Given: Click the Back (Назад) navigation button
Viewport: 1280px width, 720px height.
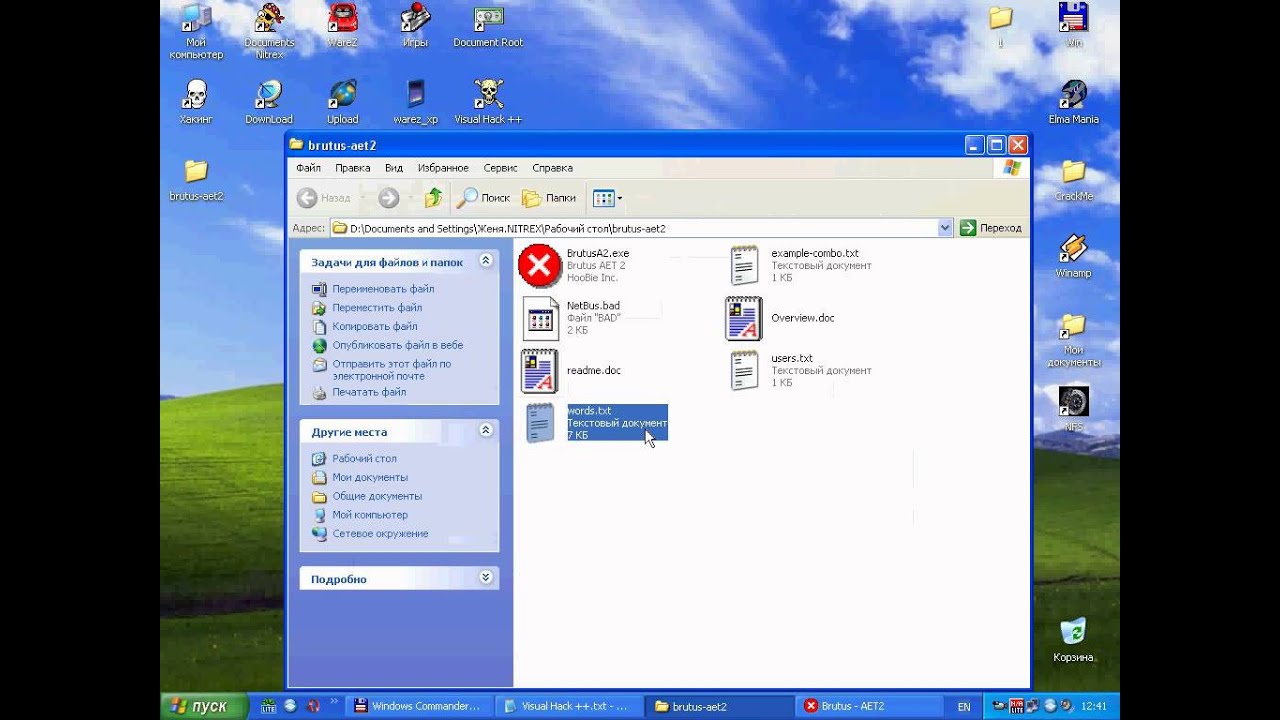Looking at the screenshot, I should [x=325, y=198].
